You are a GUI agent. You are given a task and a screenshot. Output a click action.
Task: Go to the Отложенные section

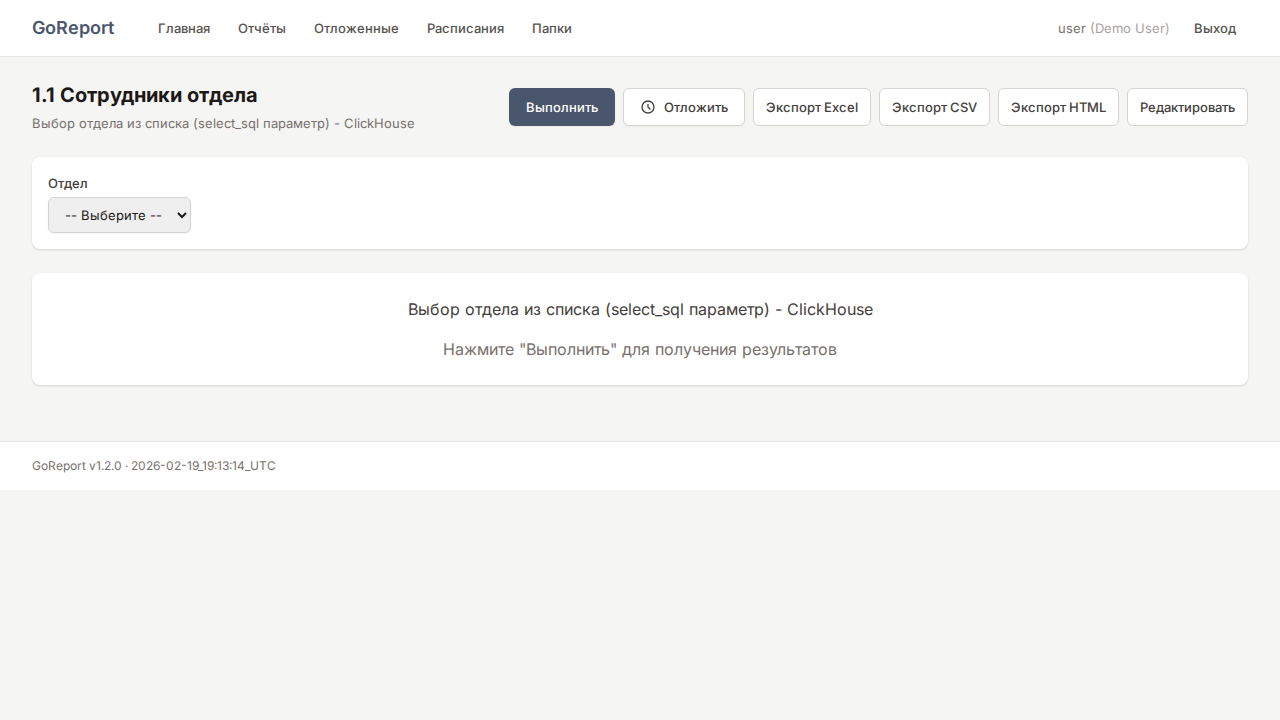point(356,28)
